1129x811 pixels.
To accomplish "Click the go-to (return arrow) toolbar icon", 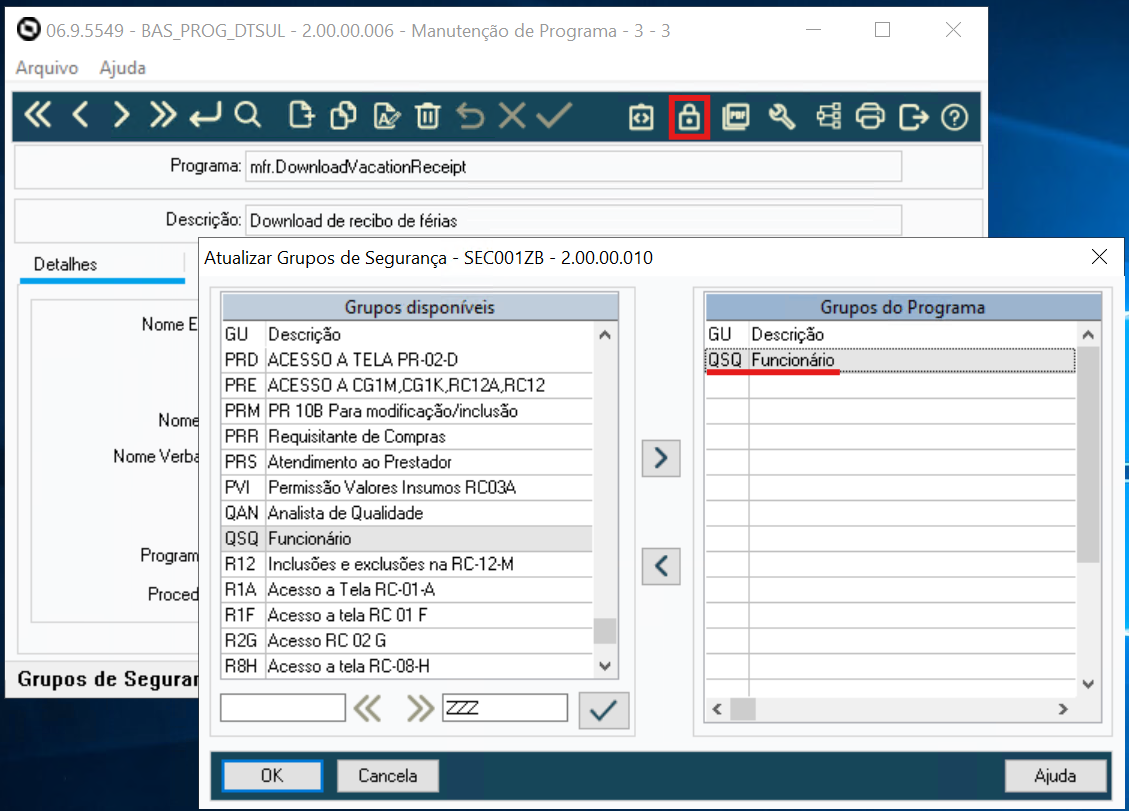I will tap(205, 115).
